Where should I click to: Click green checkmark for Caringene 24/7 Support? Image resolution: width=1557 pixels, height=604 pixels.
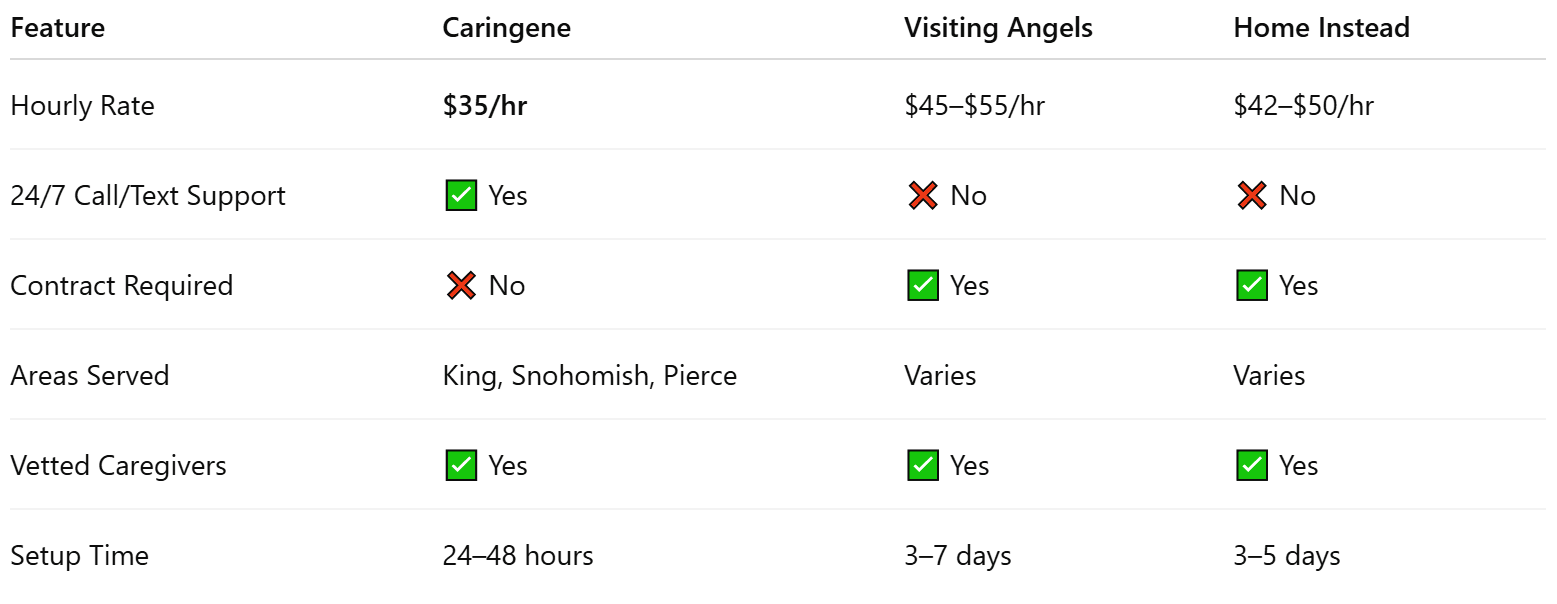click(x=461, y=196)
